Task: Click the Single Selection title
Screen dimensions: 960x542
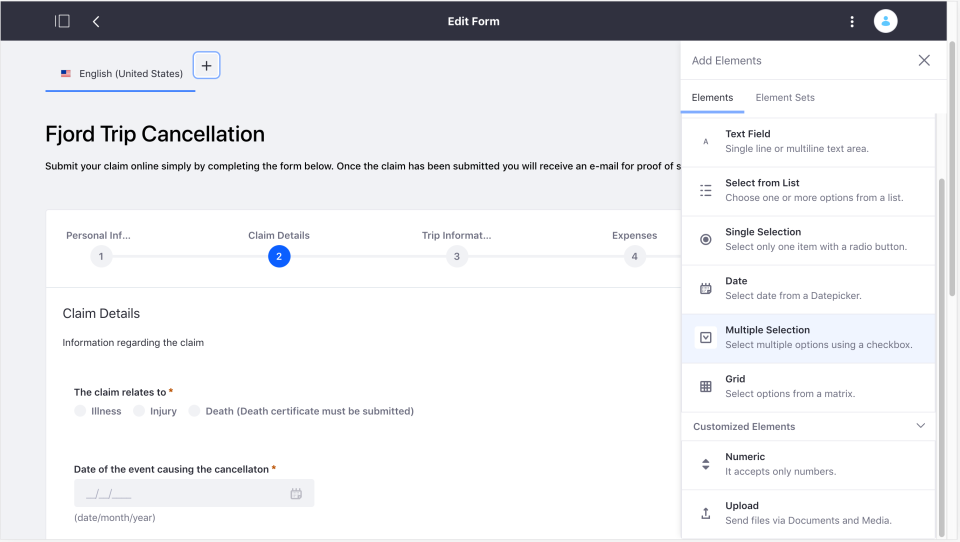Action: (x=763, y=231)
